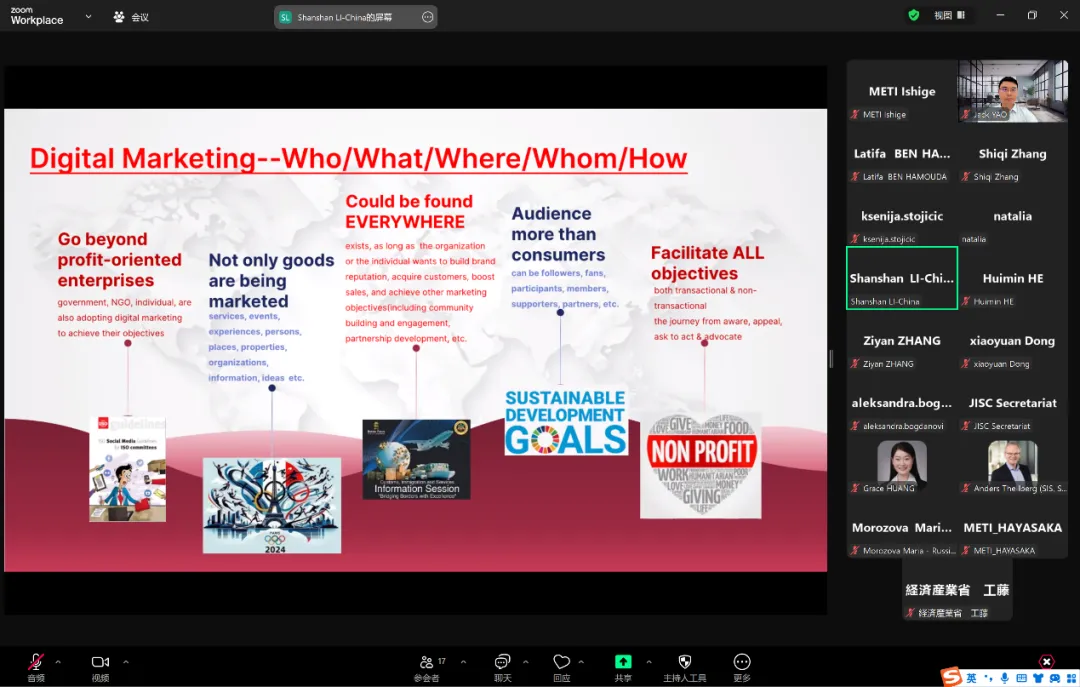Open the IME toolbox grid icon

1071,678
